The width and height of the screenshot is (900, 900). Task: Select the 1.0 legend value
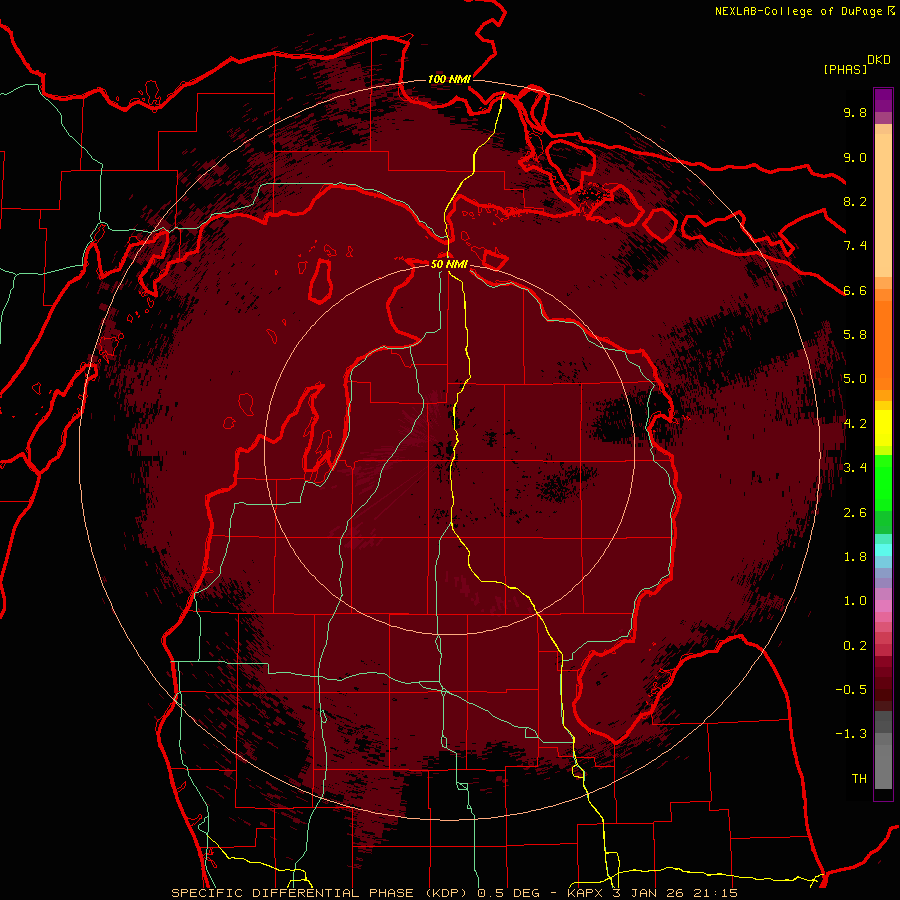pos(855,601)
